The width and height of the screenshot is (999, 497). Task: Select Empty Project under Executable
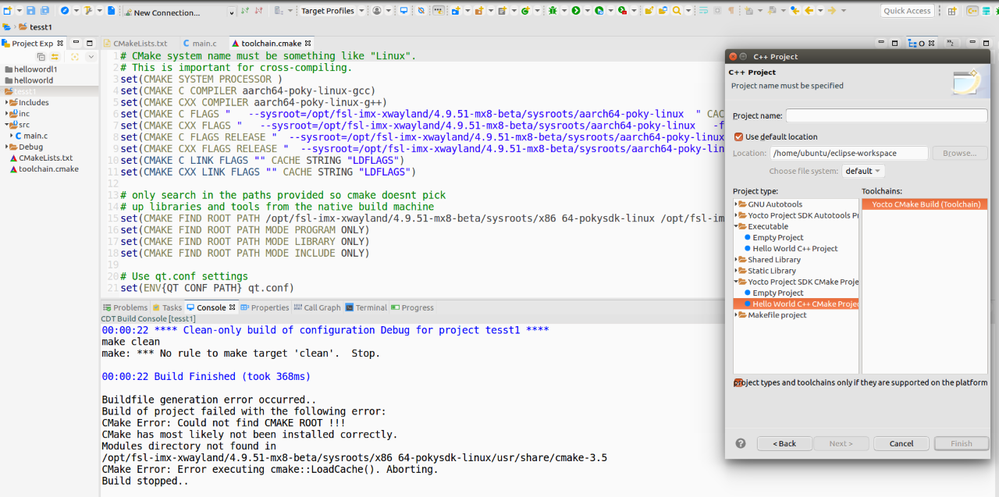click(x=777, y=238)
